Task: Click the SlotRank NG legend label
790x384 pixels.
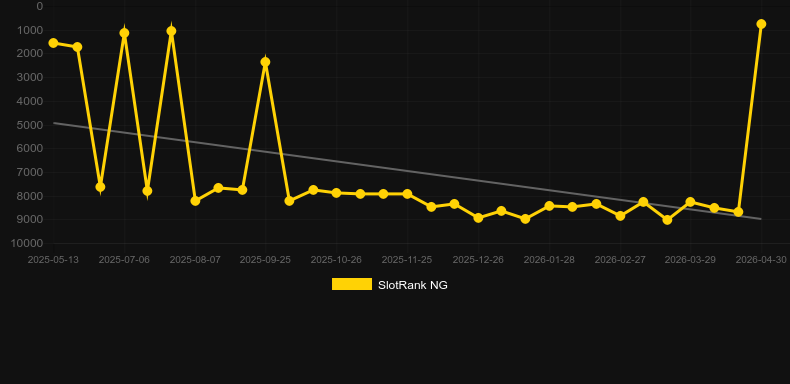Action: point(413,285)
